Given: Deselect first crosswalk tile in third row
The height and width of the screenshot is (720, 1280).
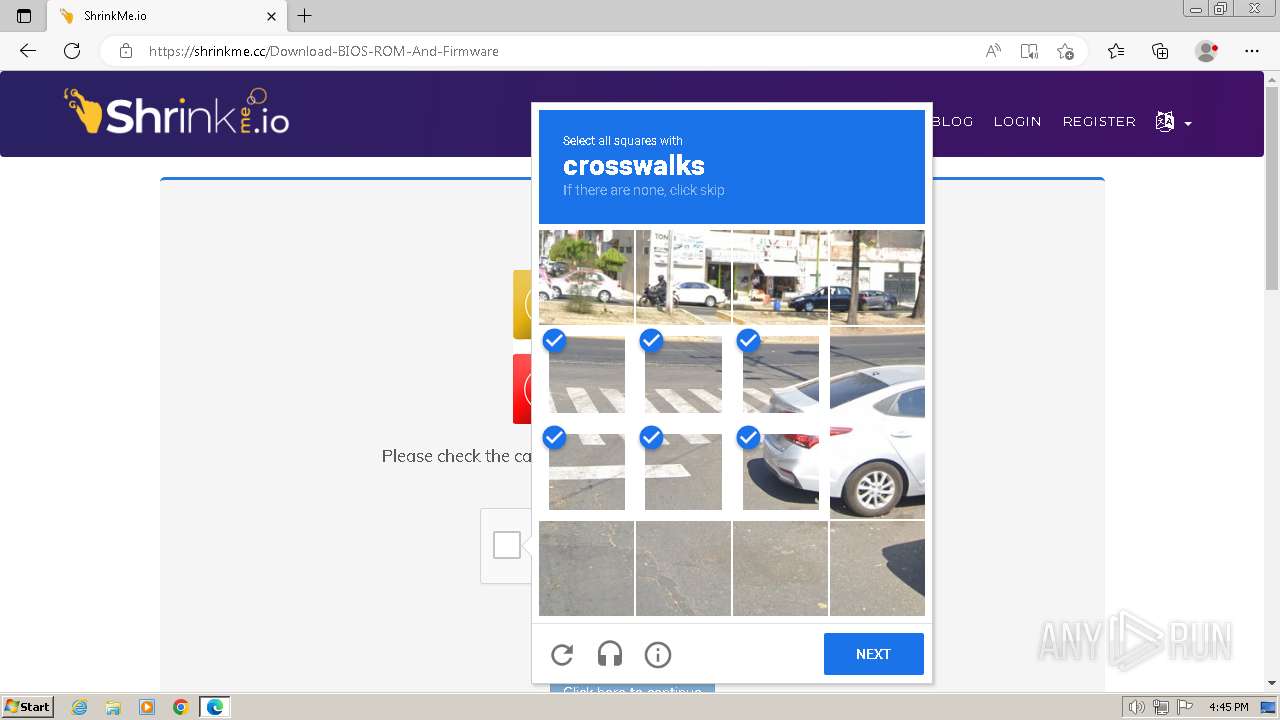Looking at the screenshot, I should pos(586,470).
